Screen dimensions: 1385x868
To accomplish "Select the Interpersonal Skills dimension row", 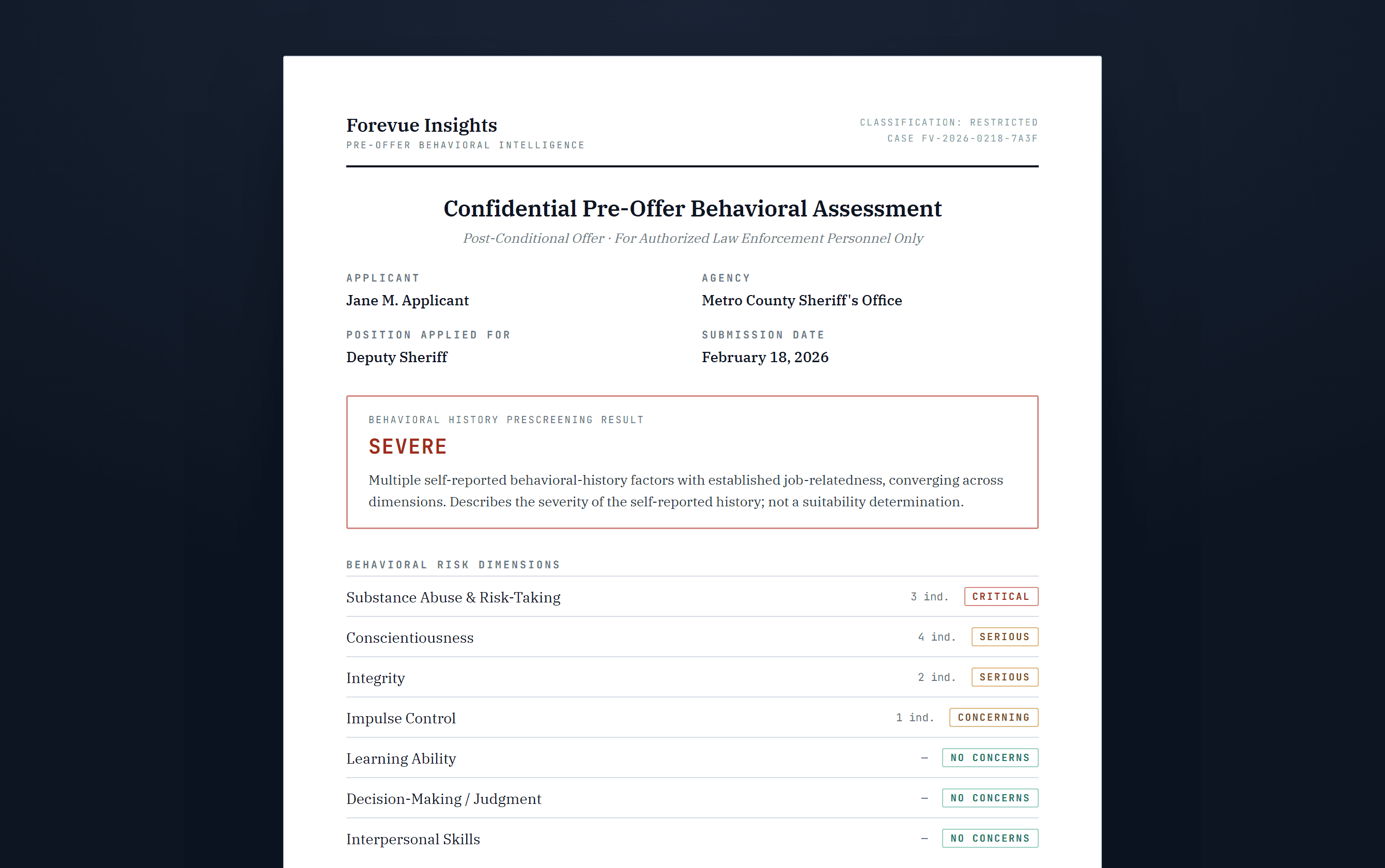I will click(x=692, y=838).
